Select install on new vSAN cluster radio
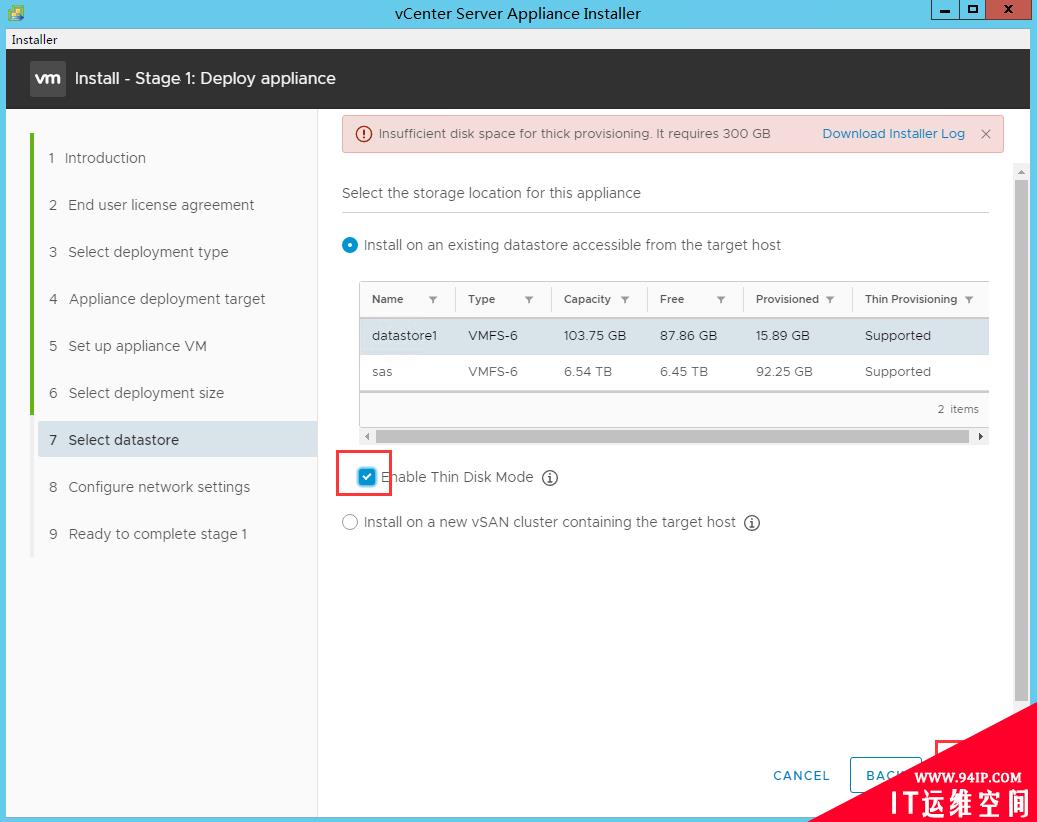The width and height of the screenshot is (1037, 822). (350, 522)
